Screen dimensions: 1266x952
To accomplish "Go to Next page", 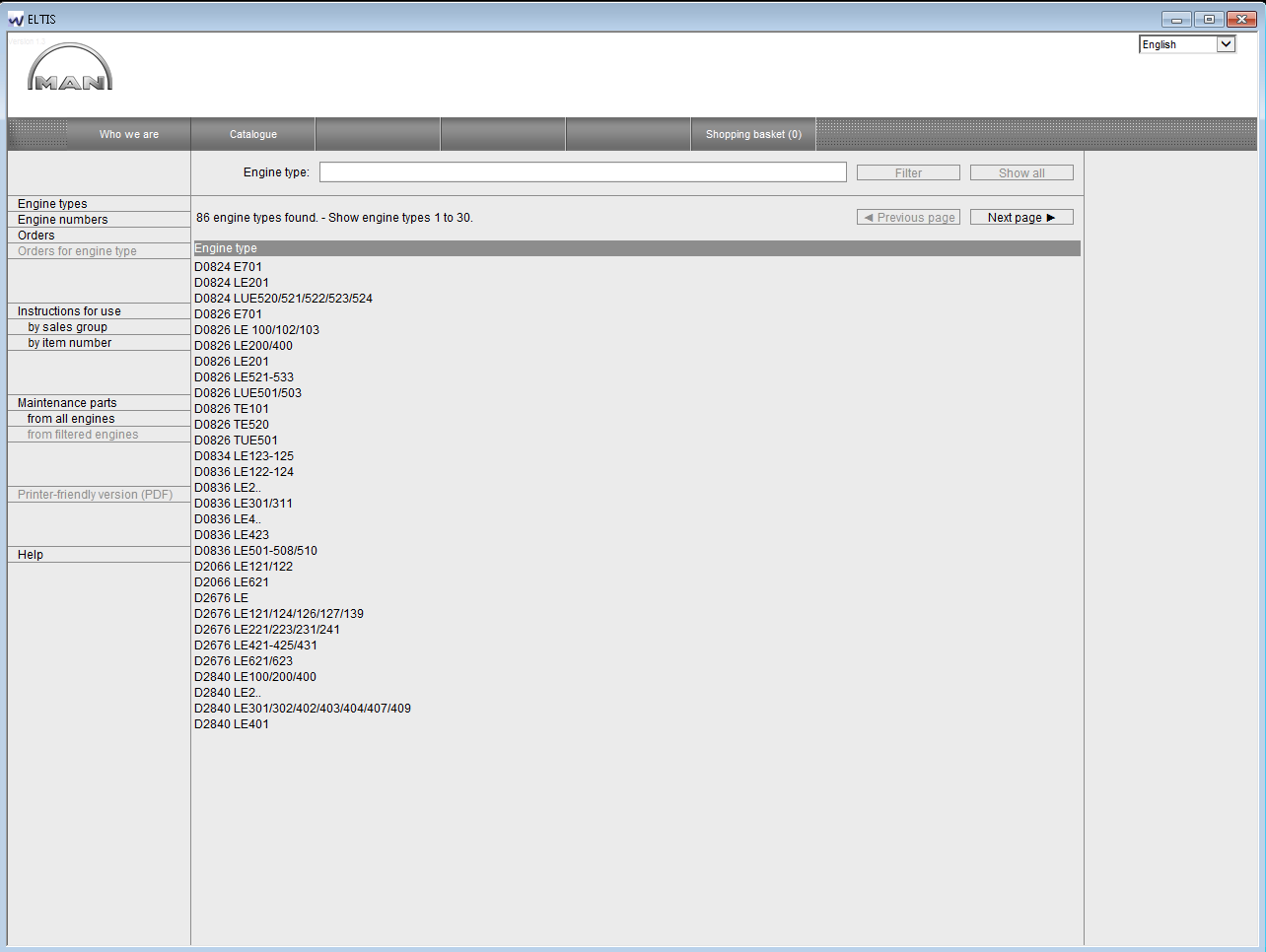I will click(x=1021, y=217).
